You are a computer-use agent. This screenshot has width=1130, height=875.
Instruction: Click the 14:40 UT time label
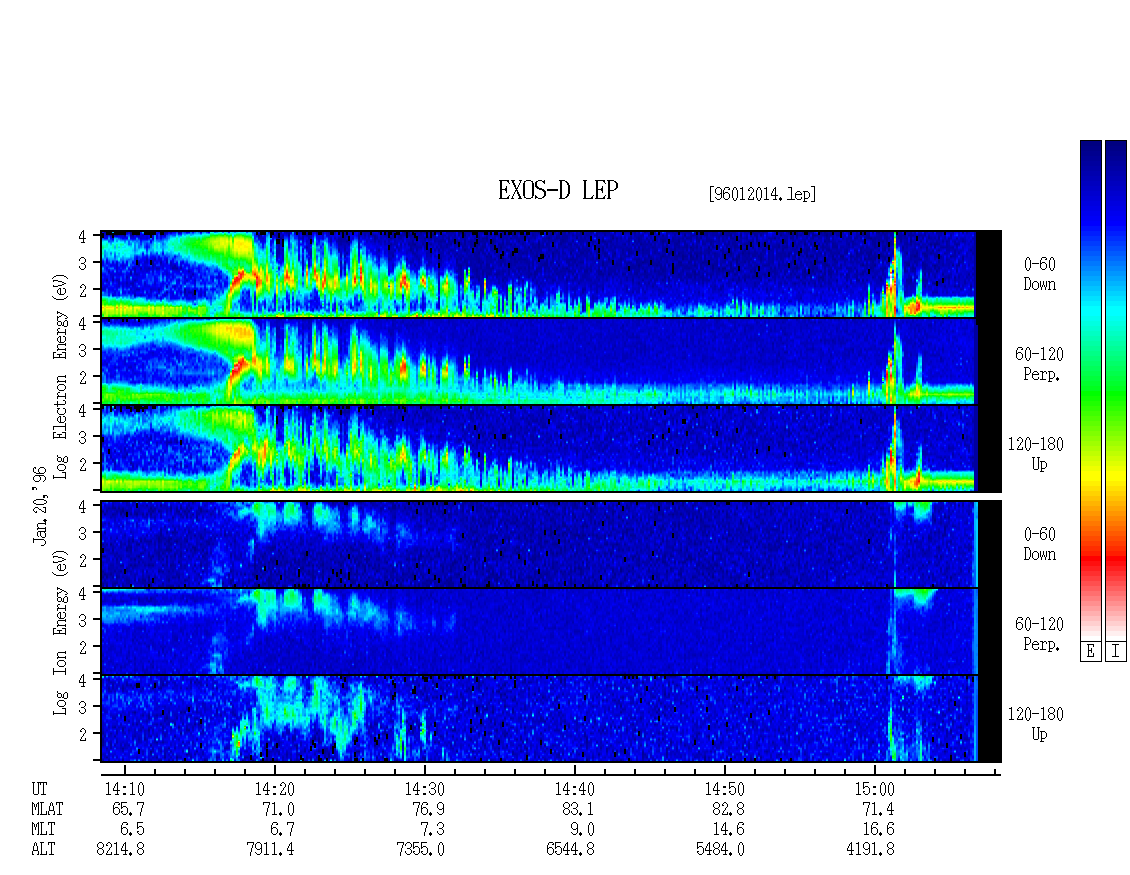(x=574, y=789)
